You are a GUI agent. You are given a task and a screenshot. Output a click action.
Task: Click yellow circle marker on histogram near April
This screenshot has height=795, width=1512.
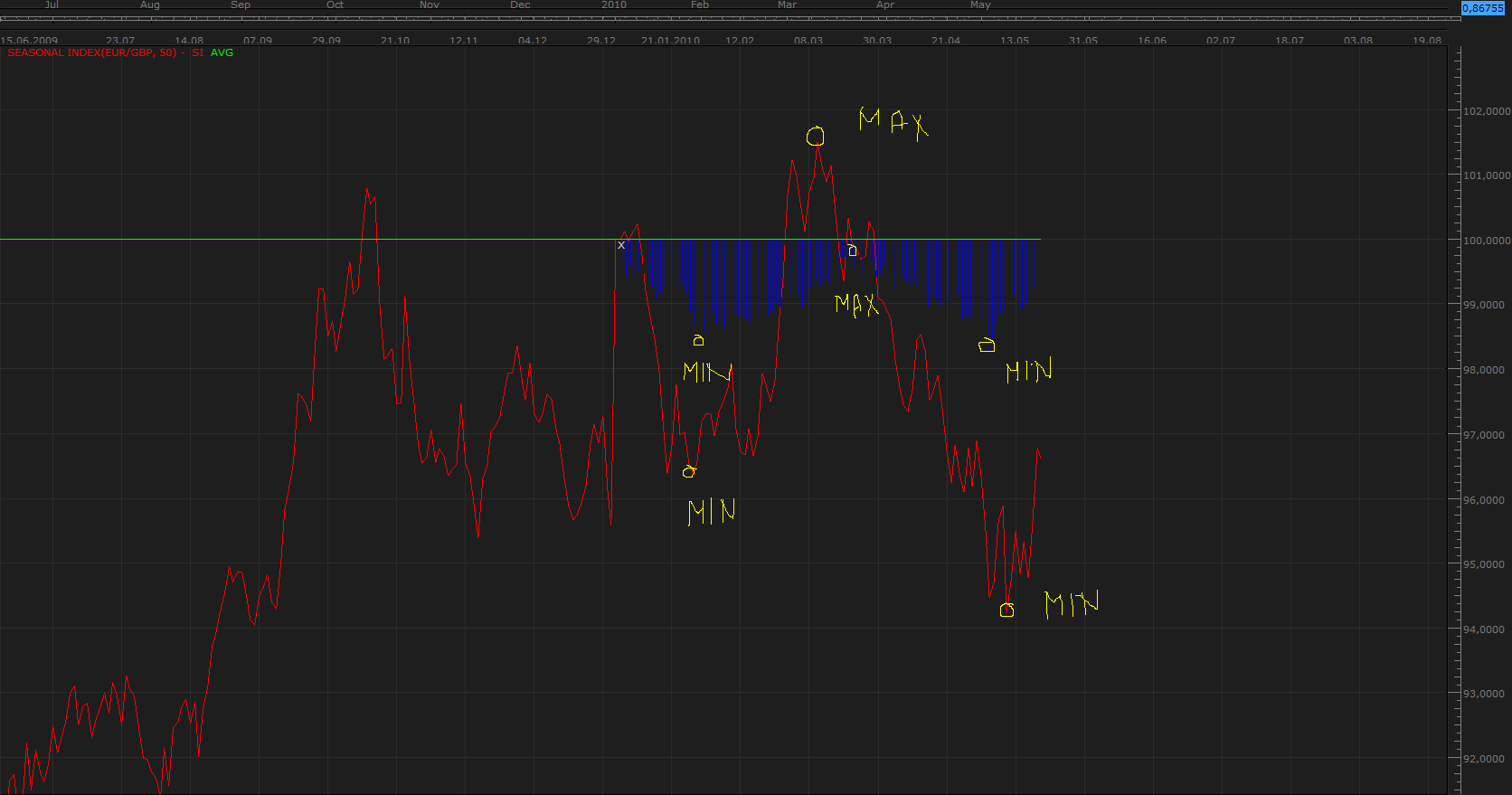coord(852,250)
